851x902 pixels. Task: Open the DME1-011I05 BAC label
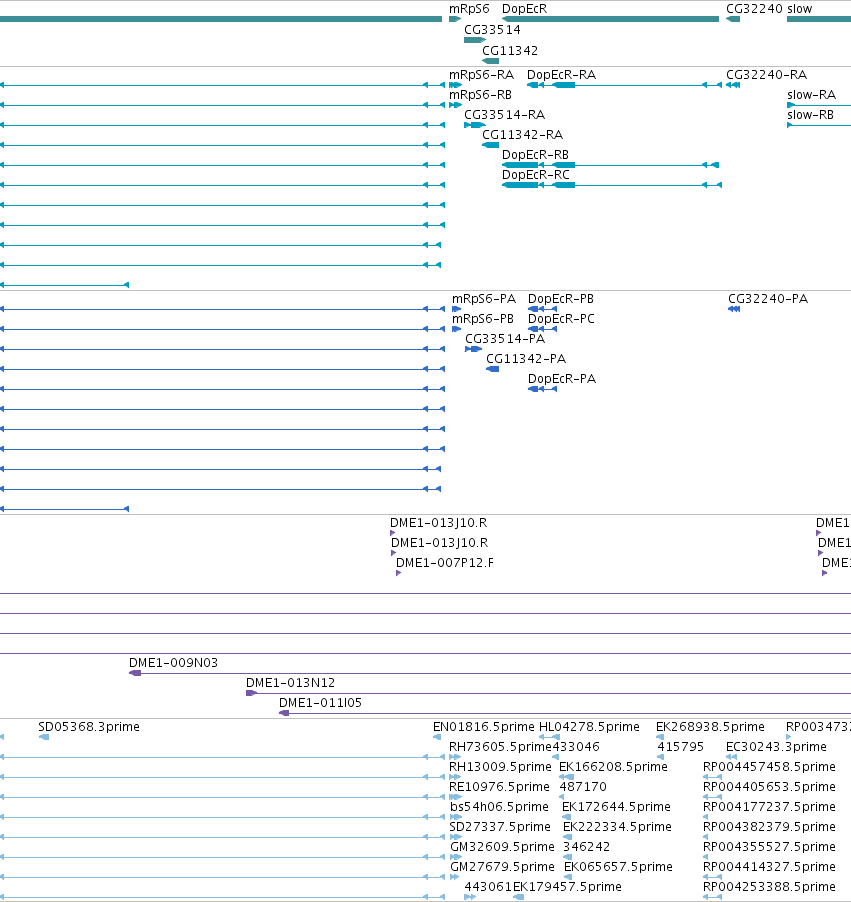(320, 703)
